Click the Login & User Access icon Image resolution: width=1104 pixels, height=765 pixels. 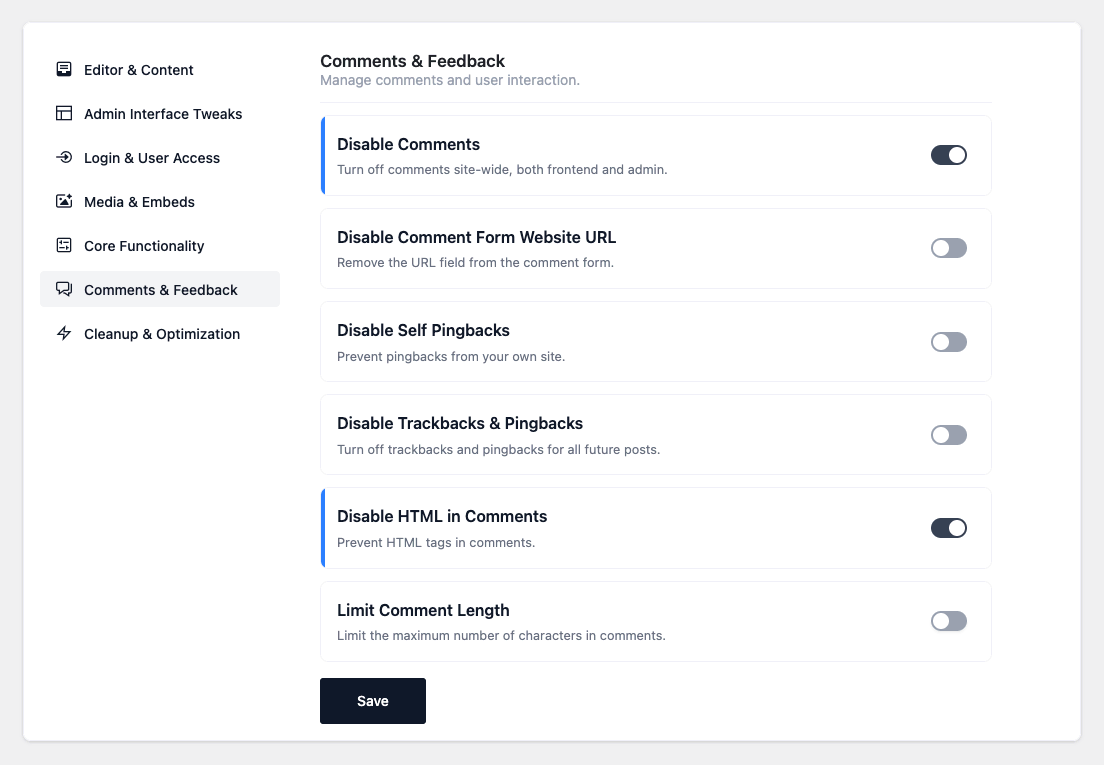point(64,158)
